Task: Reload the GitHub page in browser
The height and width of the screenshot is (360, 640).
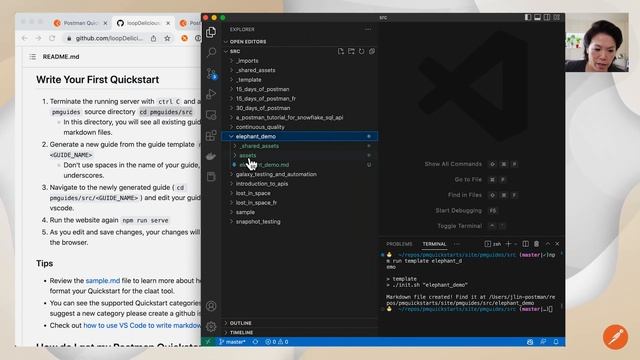Action: coord(52,38)
